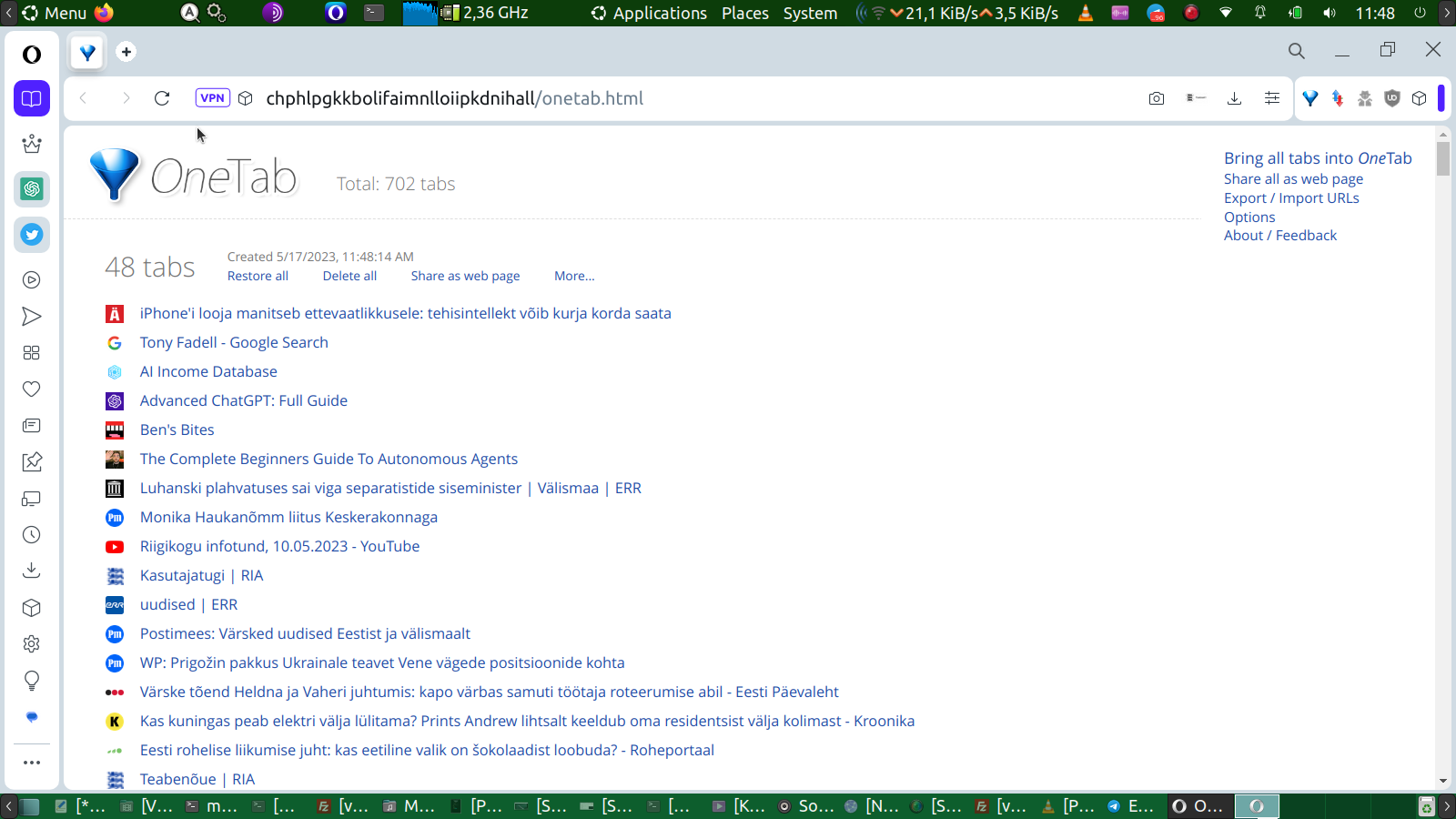Open Speed Dial grid icon in sidebar
1456x819 pixels.
[32, 353]
